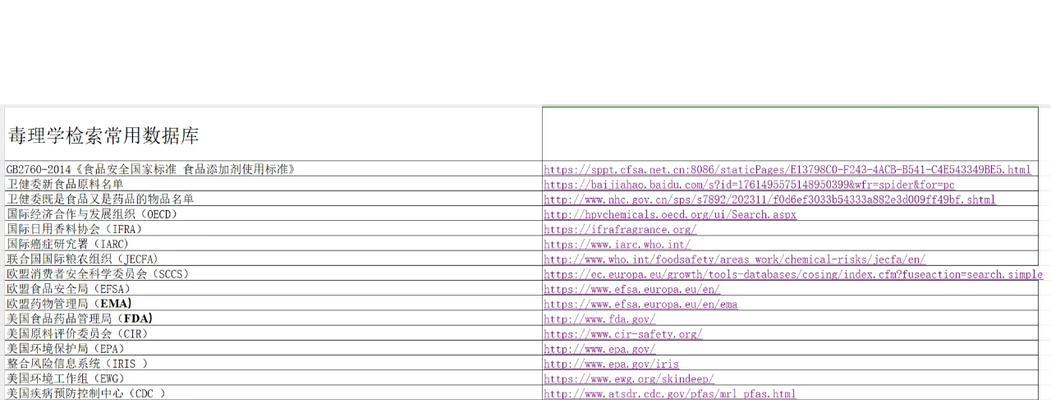Open the atsdr.cdc.gov pfas link
The height and width of the screenshot is (400, 1051).
[670, 394]
